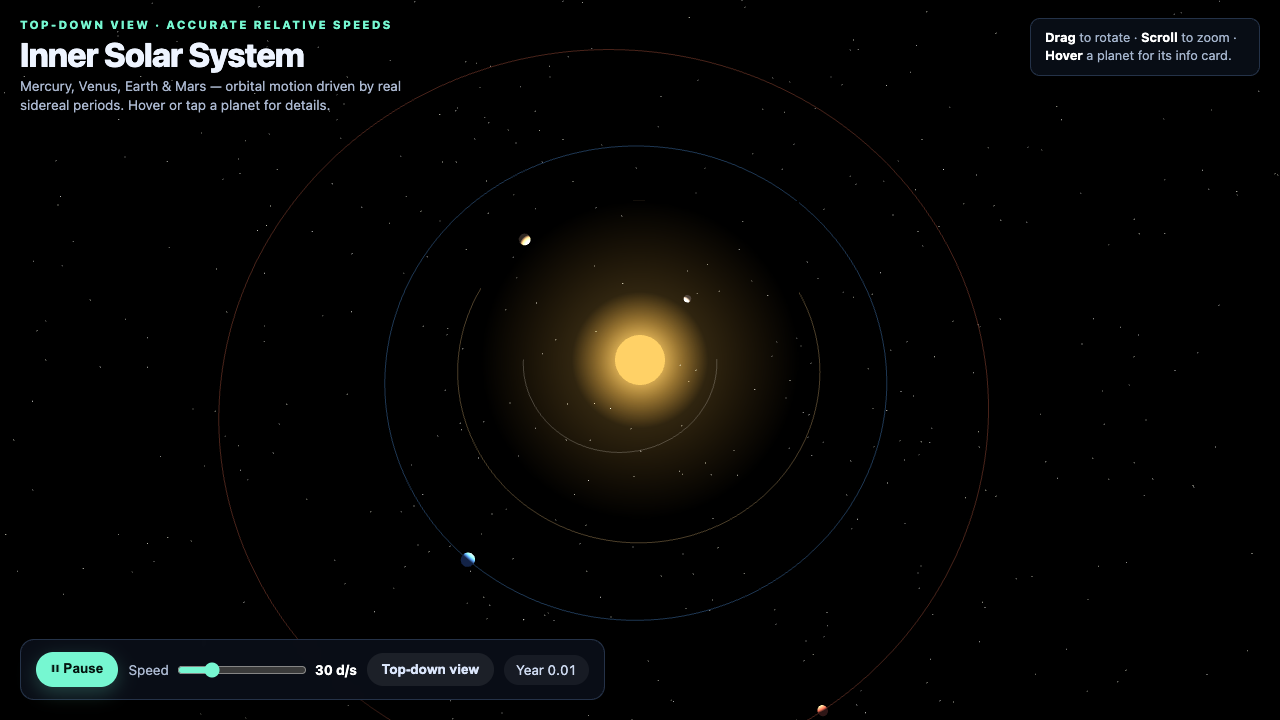Click the Drag to rotate instructions card
The image size is (1280, 720).
tap(1145, 47)
